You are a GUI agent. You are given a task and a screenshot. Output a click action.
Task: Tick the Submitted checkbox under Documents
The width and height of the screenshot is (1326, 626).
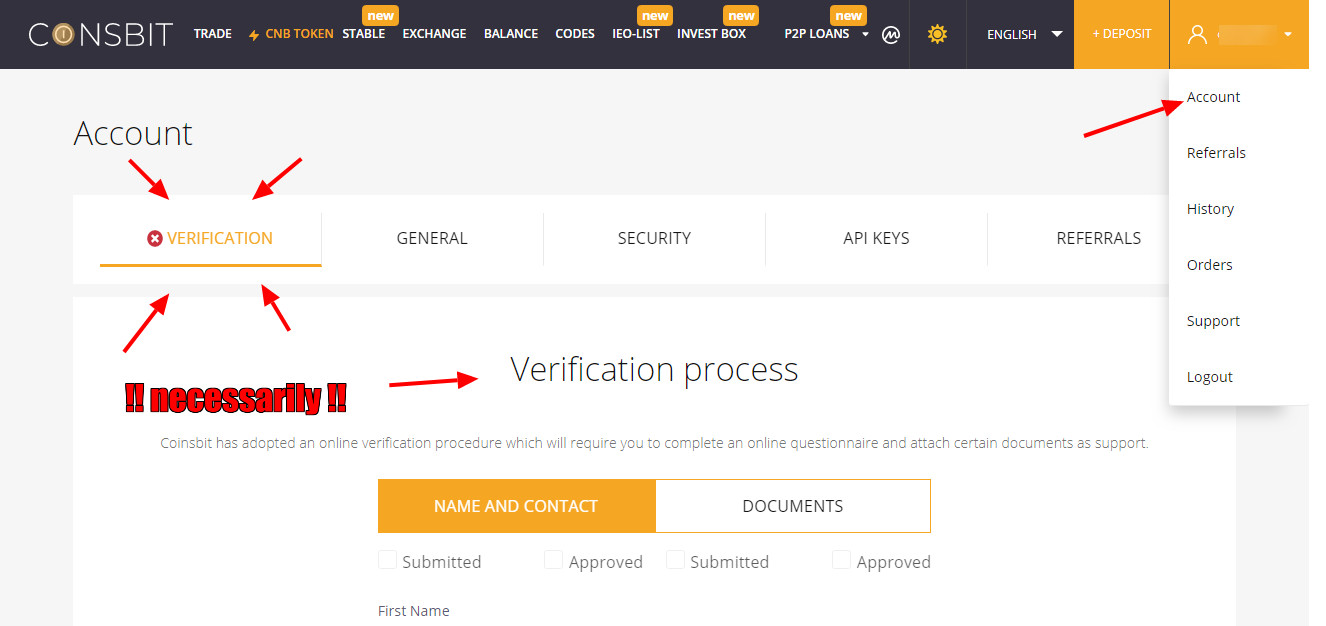tap(675, 560)
